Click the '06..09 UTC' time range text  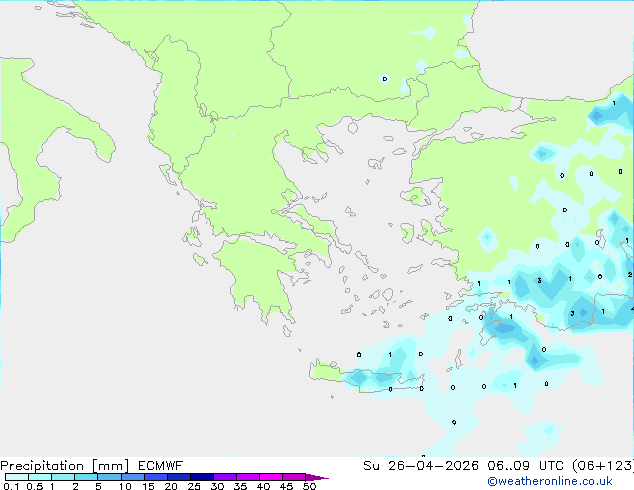tap(525, 465)
